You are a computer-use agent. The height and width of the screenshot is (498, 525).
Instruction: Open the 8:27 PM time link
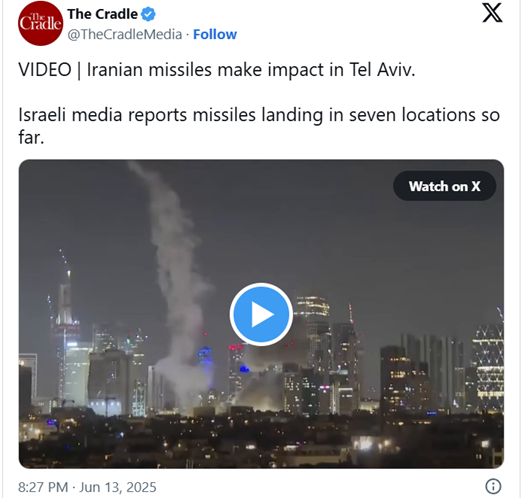click(43, 487)
